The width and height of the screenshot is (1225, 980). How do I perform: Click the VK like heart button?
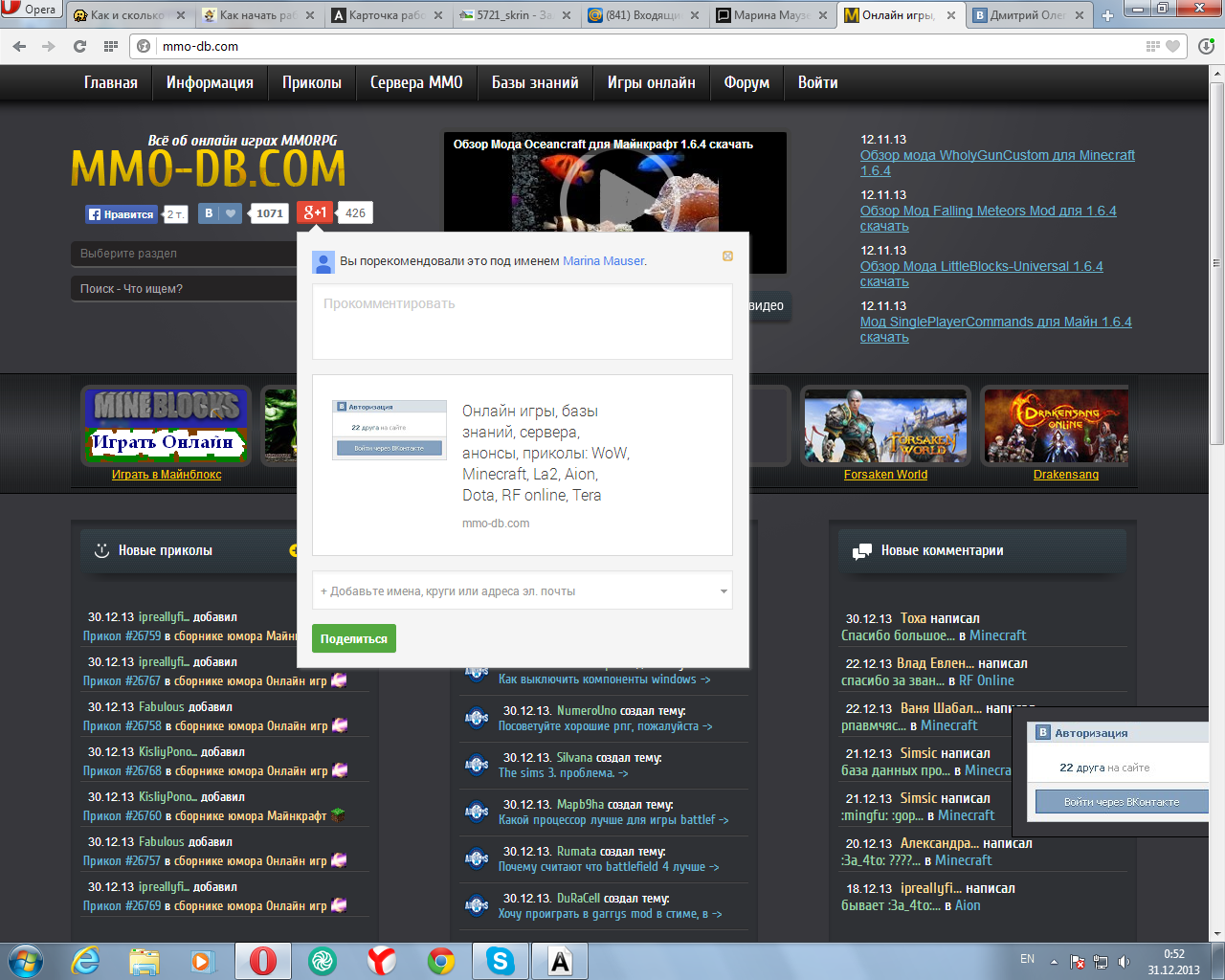click(x=220, y=213)
